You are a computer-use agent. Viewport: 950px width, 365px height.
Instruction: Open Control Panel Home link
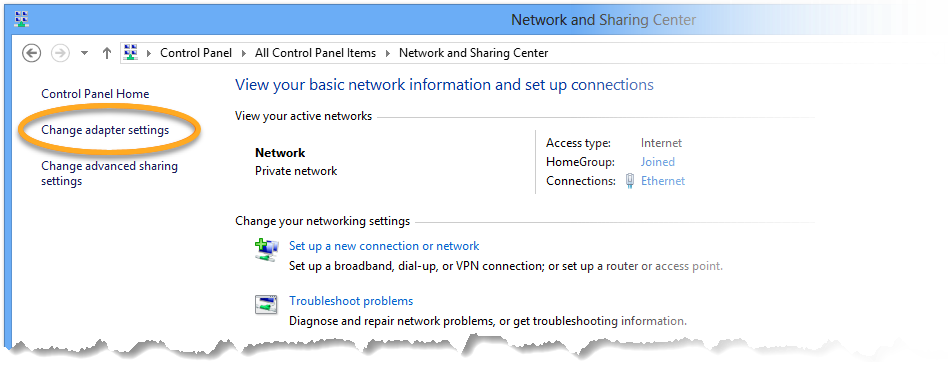pos(95,94)
